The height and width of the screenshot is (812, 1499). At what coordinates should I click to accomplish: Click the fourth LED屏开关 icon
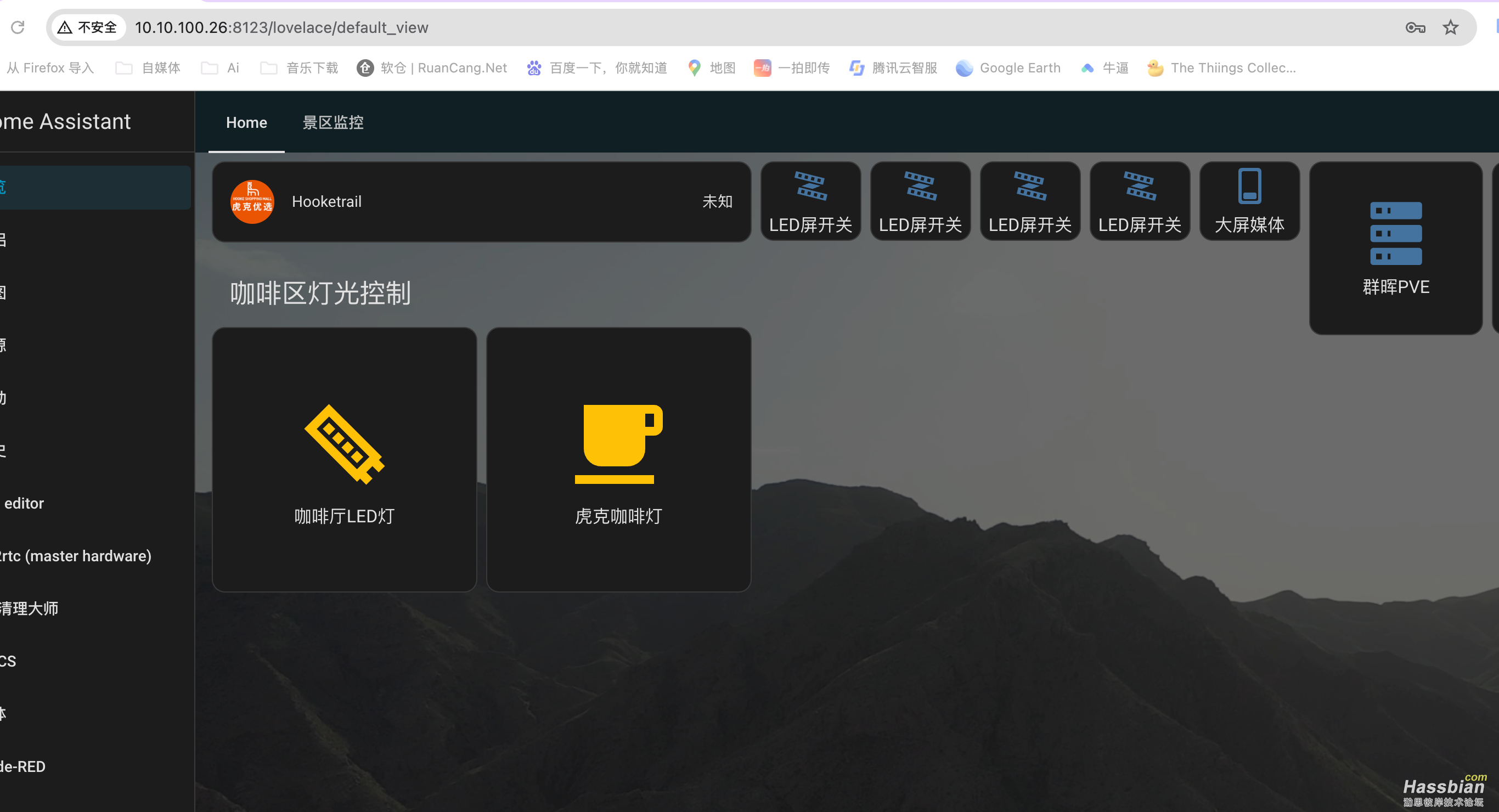click(x=1139, y=187)
